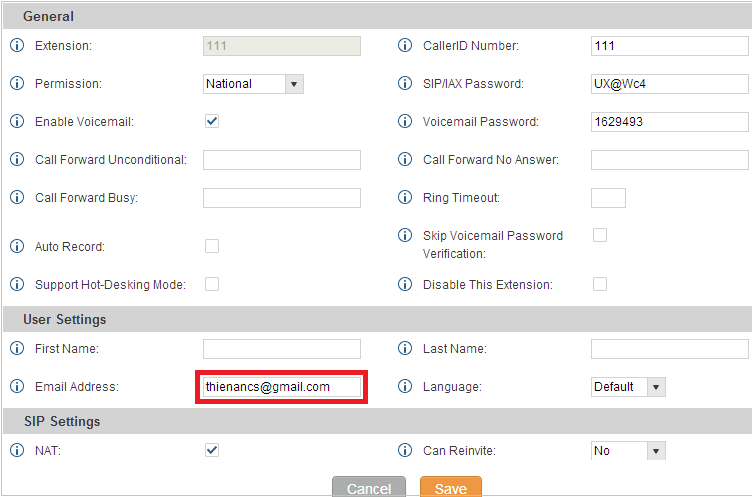Screen dimensions: 752x497
Task: Click the greyed-out Extension field
Action: point(282,46)
